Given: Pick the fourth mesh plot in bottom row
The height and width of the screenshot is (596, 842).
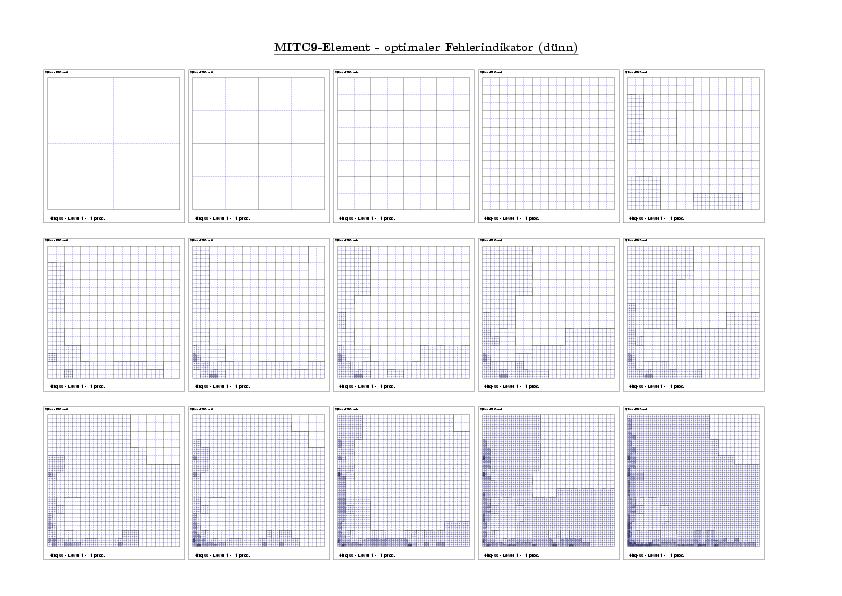Looking at the screenshot, I should tap(548, 480).
